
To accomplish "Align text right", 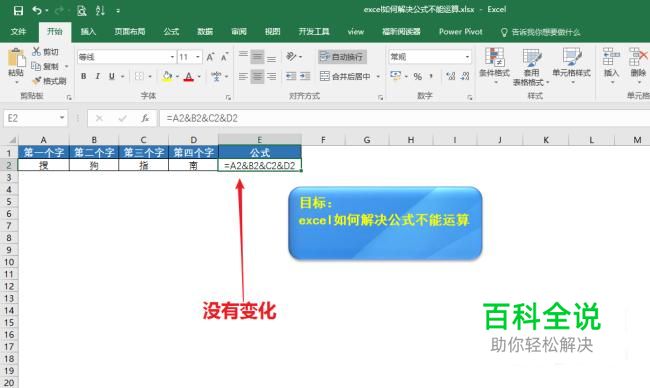I will (x=272, y=76).
